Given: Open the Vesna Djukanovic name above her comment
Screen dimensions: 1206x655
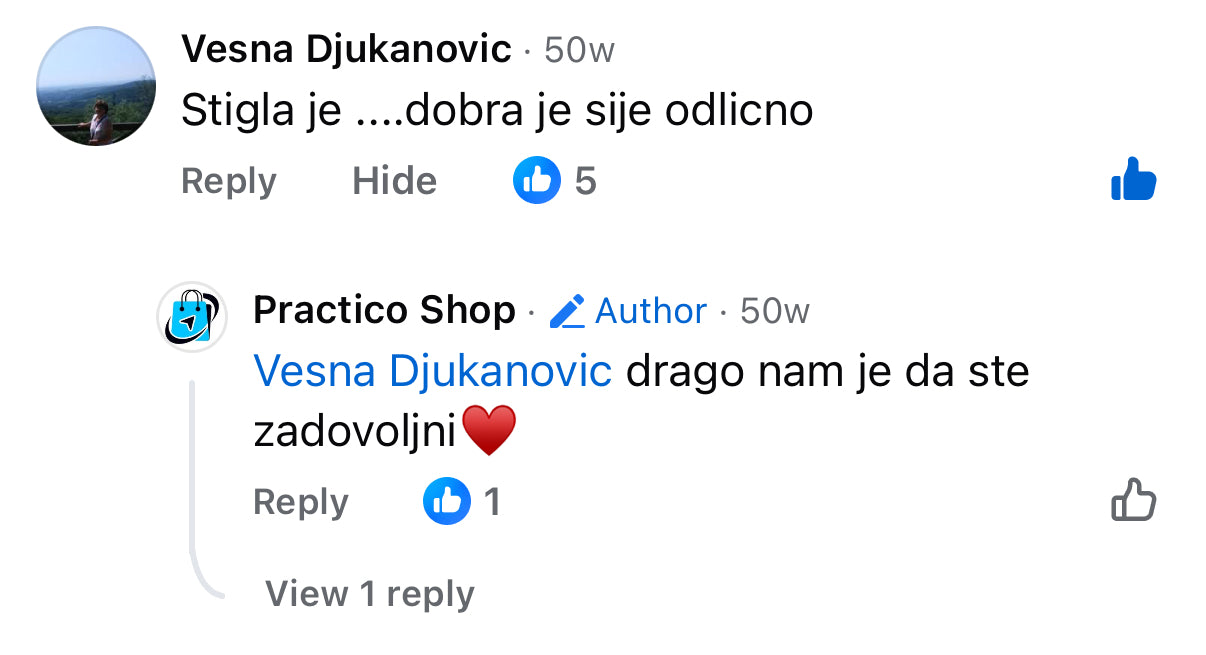Looking at the screenshot, I should (x=346, y=48).
